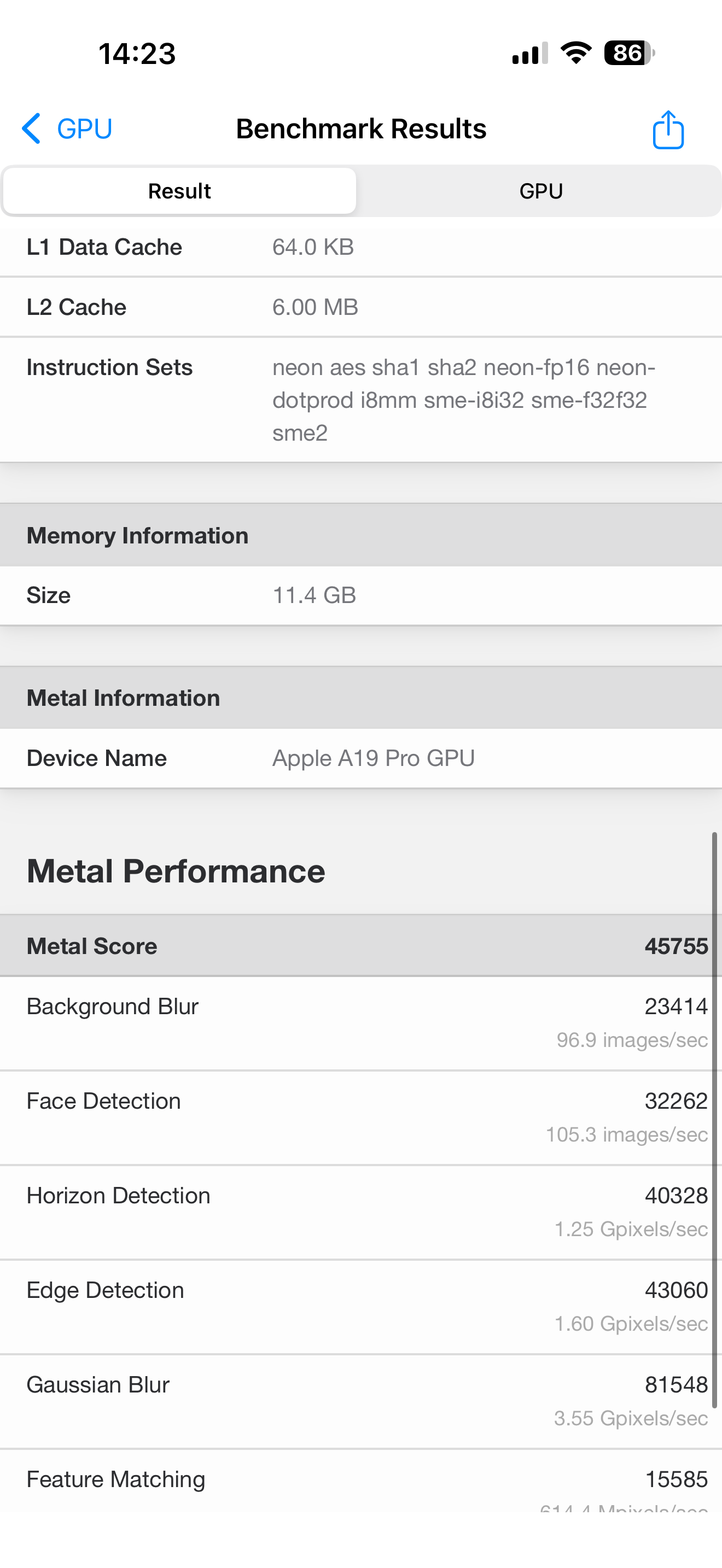Select the Gaussian Blur result row
This screenshot has height=1568, width=722.
(361, 1401)
